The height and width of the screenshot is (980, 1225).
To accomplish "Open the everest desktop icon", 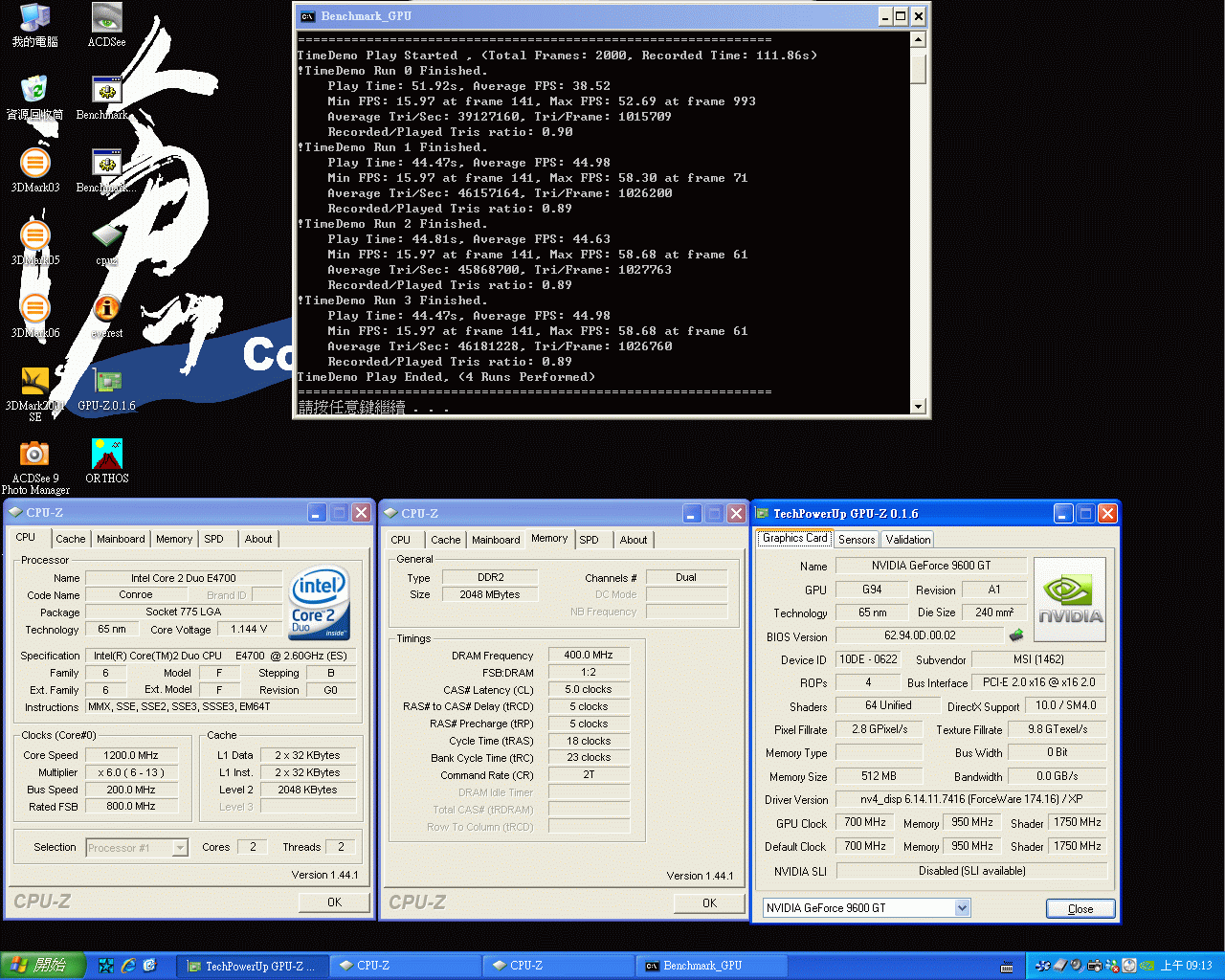I will pyautogui.click(x=106, y=317).
